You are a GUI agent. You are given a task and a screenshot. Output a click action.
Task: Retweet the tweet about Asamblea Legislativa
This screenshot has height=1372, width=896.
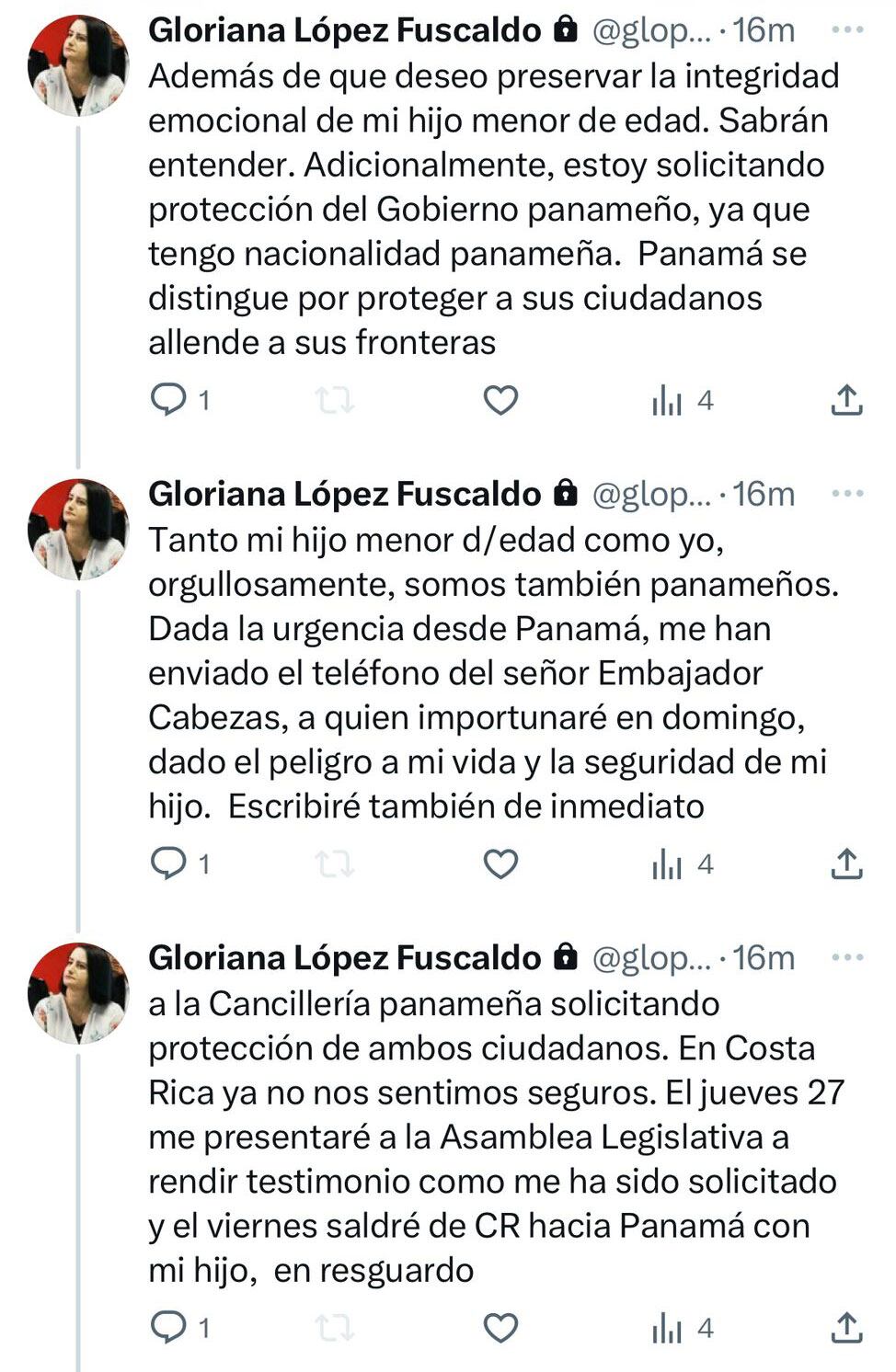click(334, 1328)
